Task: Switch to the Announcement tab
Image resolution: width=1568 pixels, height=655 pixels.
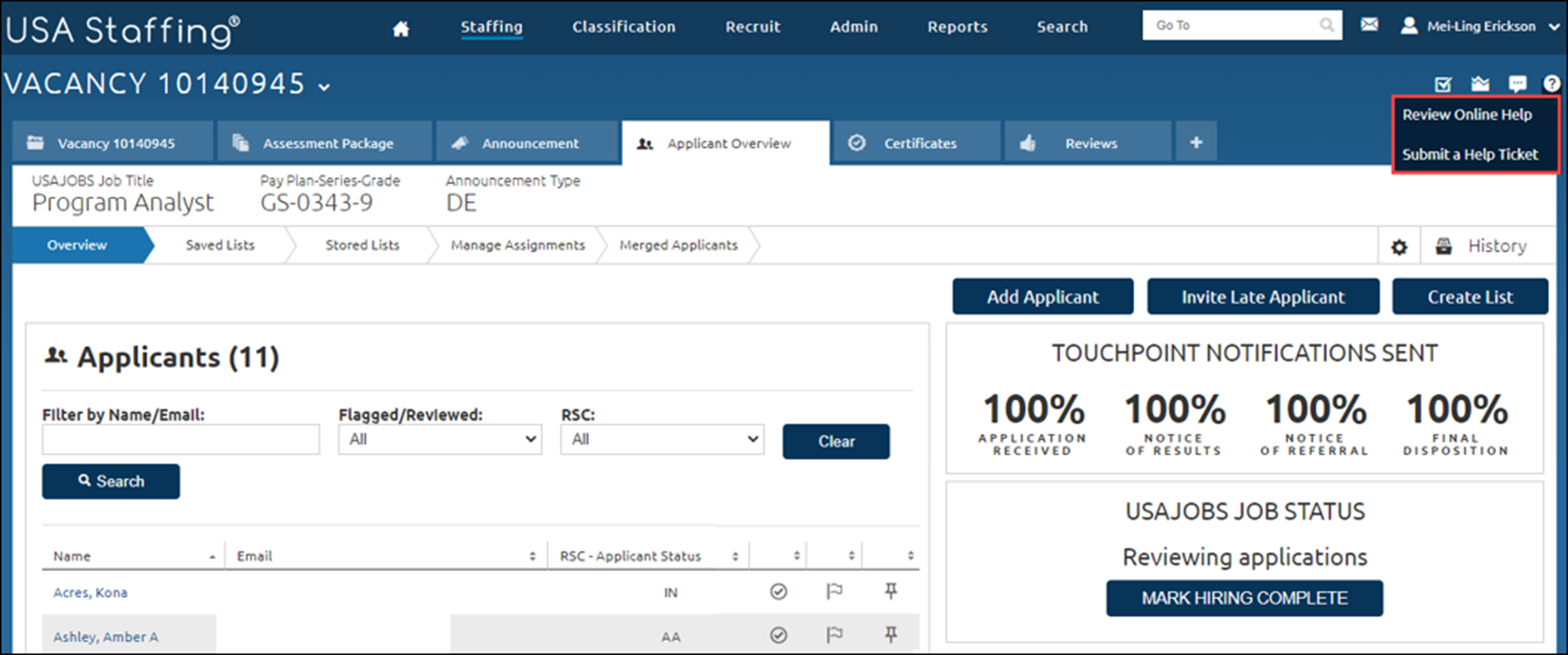Action: tap(527, 143)
